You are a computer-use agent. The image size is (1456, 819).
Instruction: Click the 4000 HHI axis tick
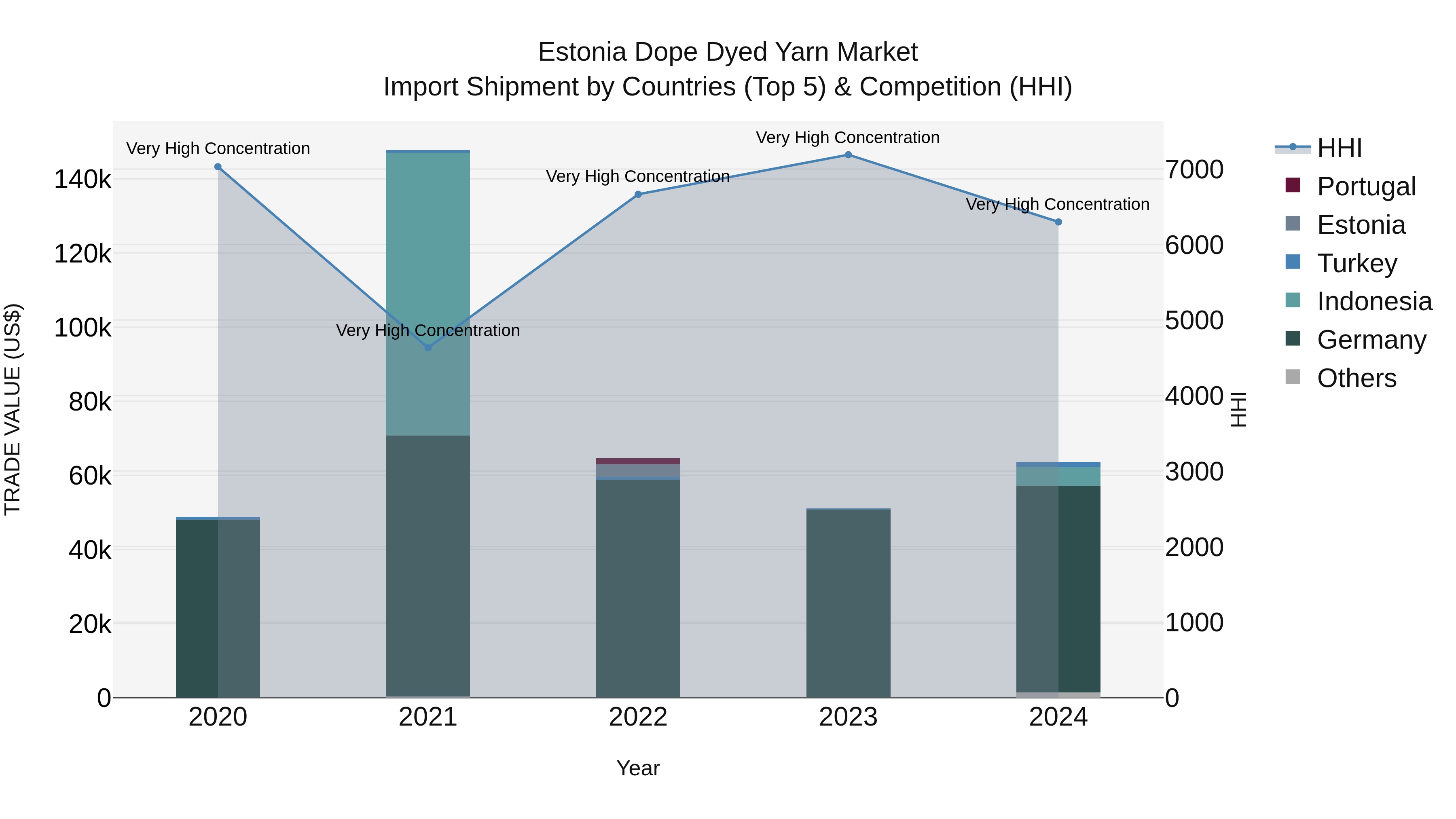1194,396
